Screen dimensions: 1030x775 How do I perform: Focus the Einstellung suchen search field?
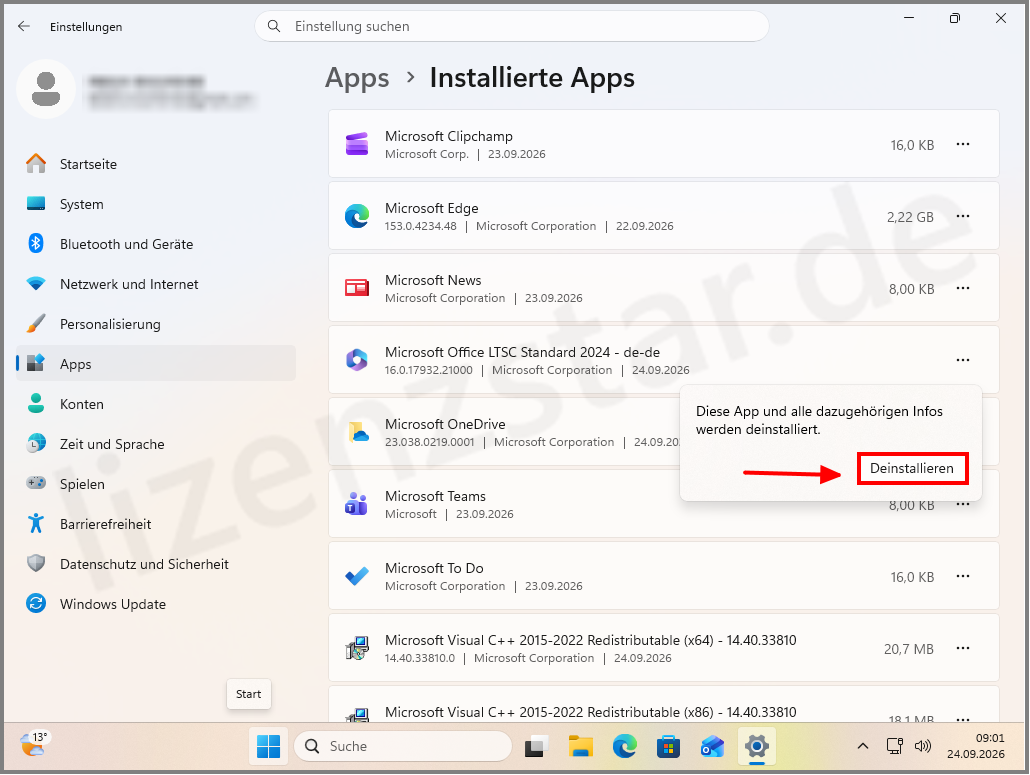pos(512,26)
